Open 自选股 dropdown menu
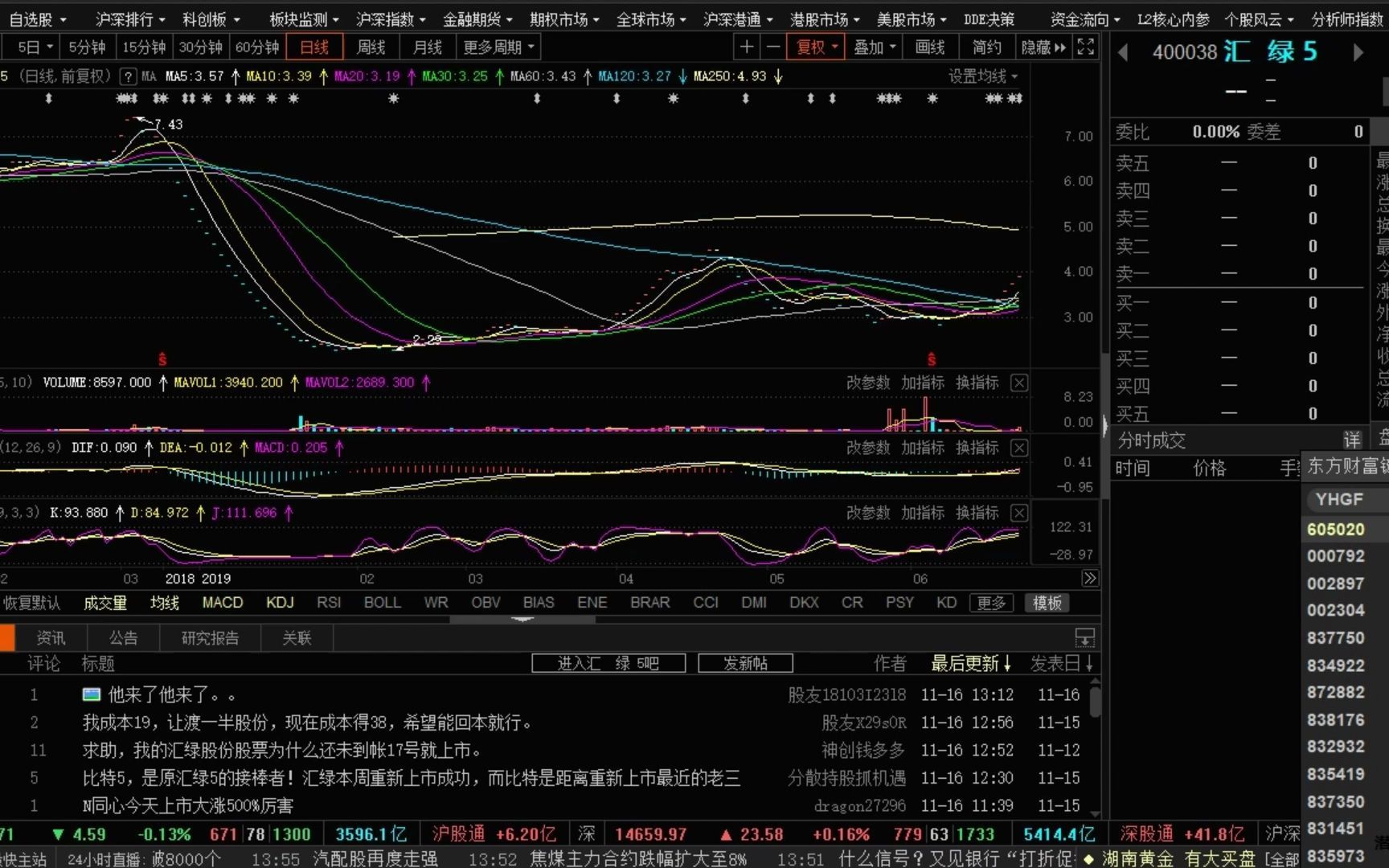The width and height of the screenshot is (1389, 868). (x=38, y=19)
